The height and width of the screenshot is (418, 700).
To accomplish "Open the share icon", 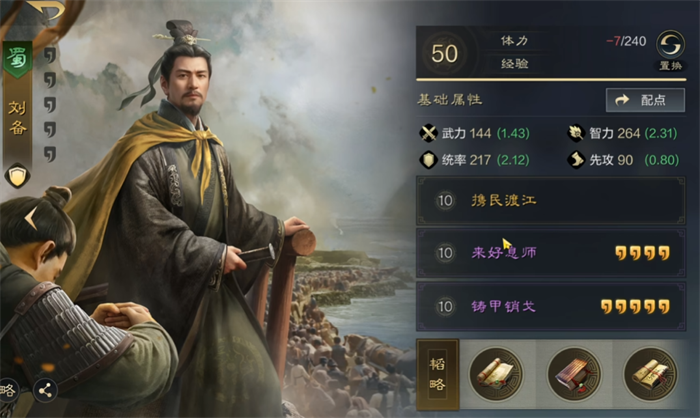I will tap(45, 391).
